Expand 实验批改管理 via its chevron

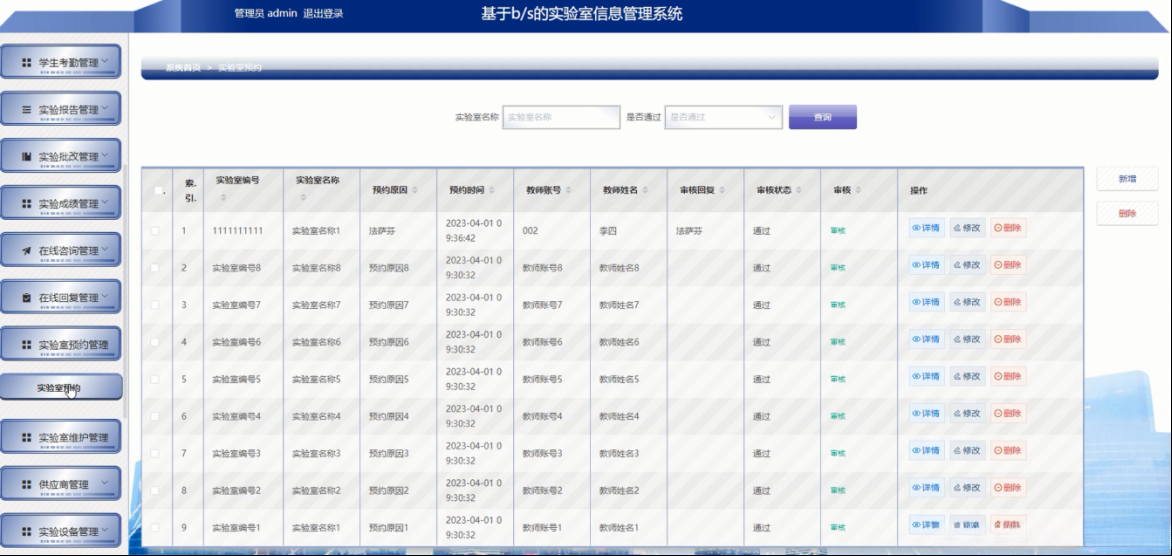click(x=105, y=156)
